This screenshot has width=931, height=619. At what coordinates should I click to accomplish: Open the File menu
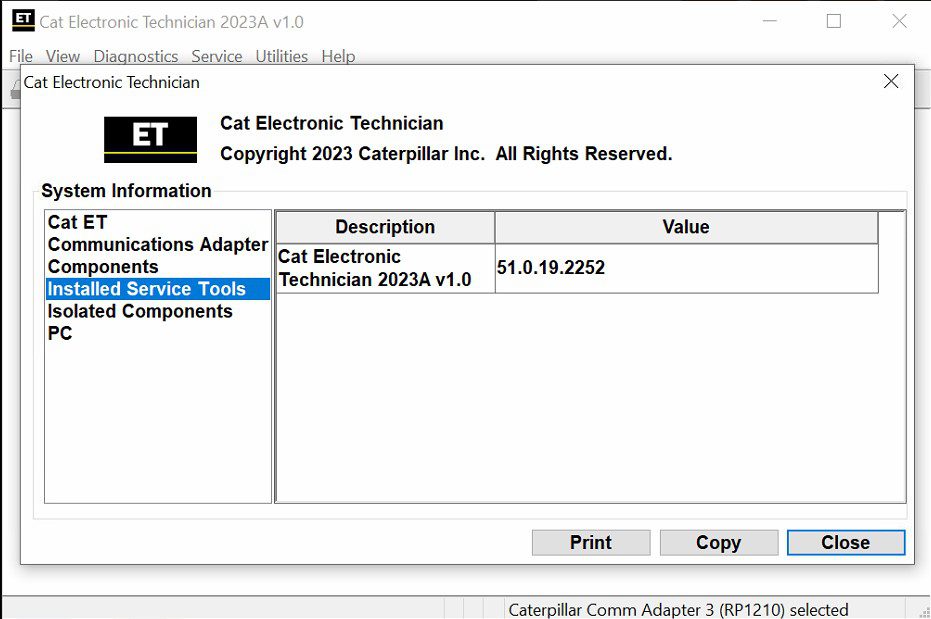point(18,56)
